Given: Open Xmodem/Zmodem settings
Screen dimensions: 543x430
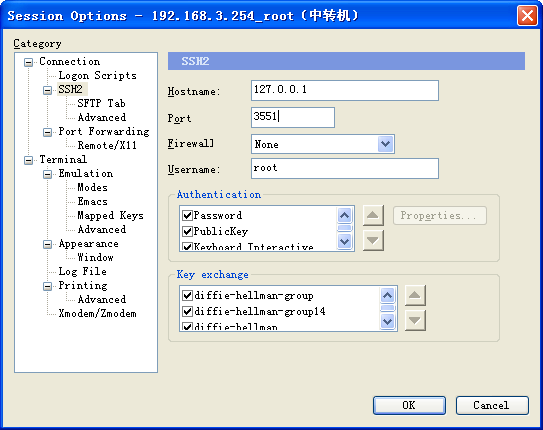Looking at the screenshot, I should coord(97,314).
